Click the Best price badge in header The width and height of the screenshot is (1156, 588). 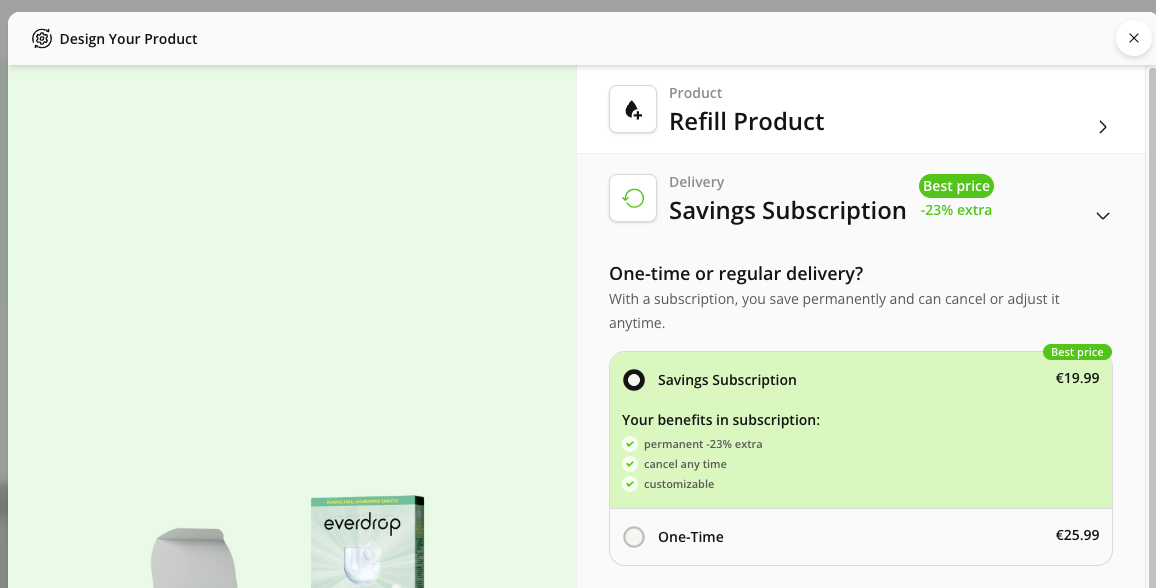click(956, 186)
